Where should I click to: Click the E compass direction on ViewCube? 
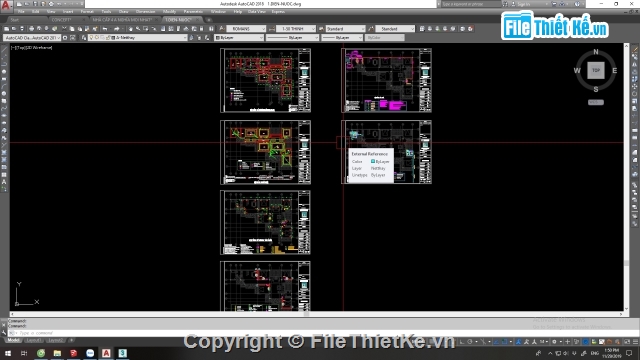(614, 70)
